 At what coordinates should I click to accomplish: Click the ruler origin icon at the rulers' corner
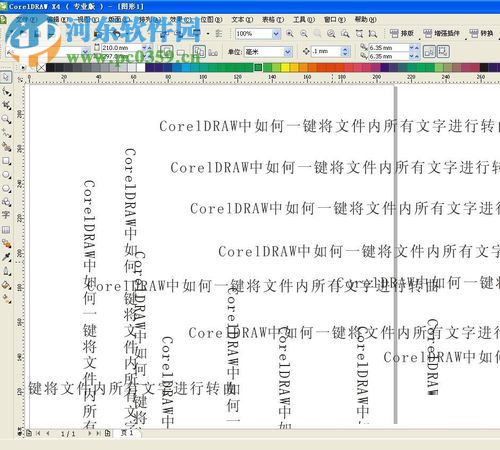pos(20,80)
